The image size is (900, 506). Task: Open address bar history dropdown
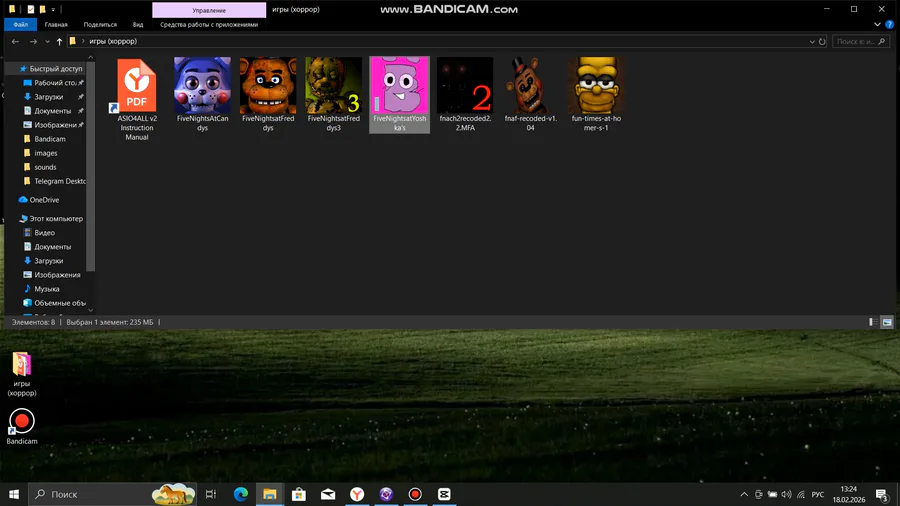click(812, 41)
